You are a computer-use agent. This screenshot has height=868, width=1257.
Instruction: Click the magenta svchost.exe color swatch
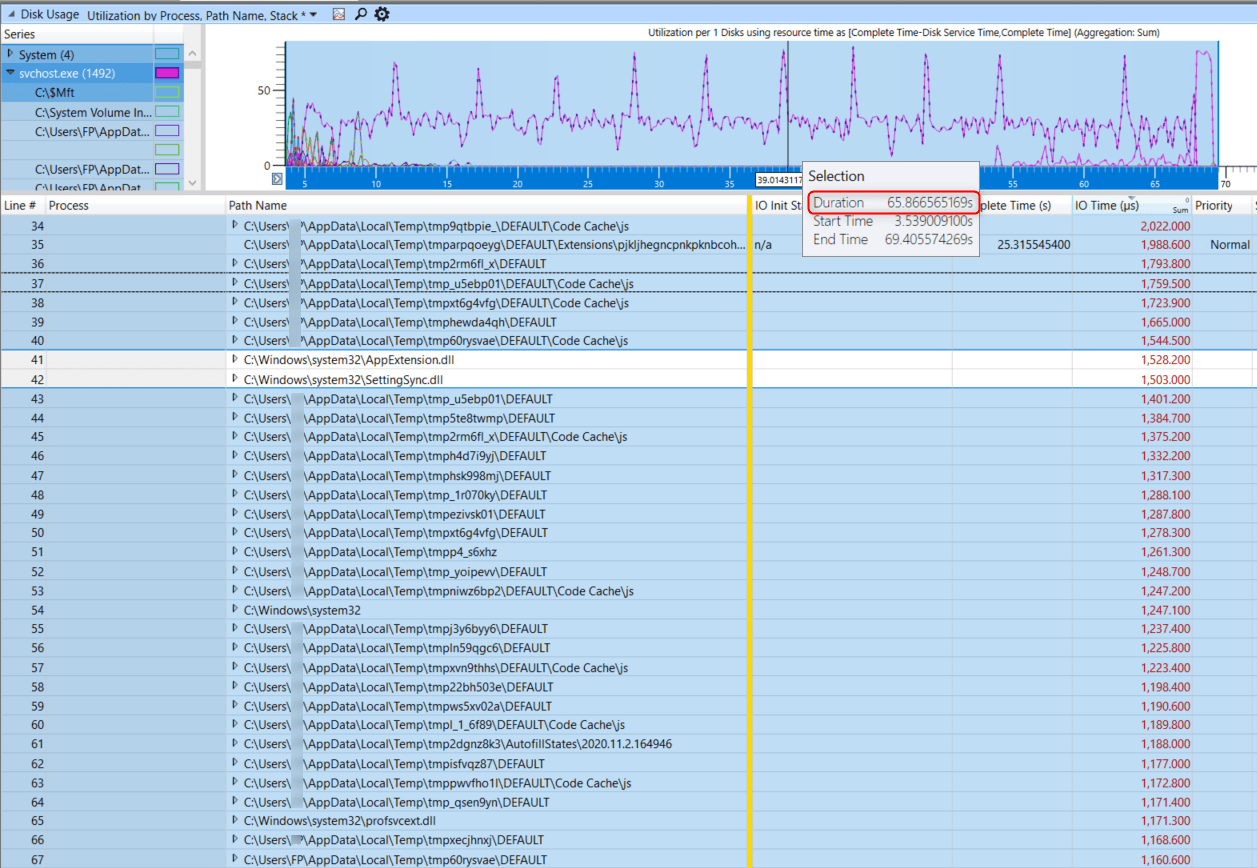point(167,73)
